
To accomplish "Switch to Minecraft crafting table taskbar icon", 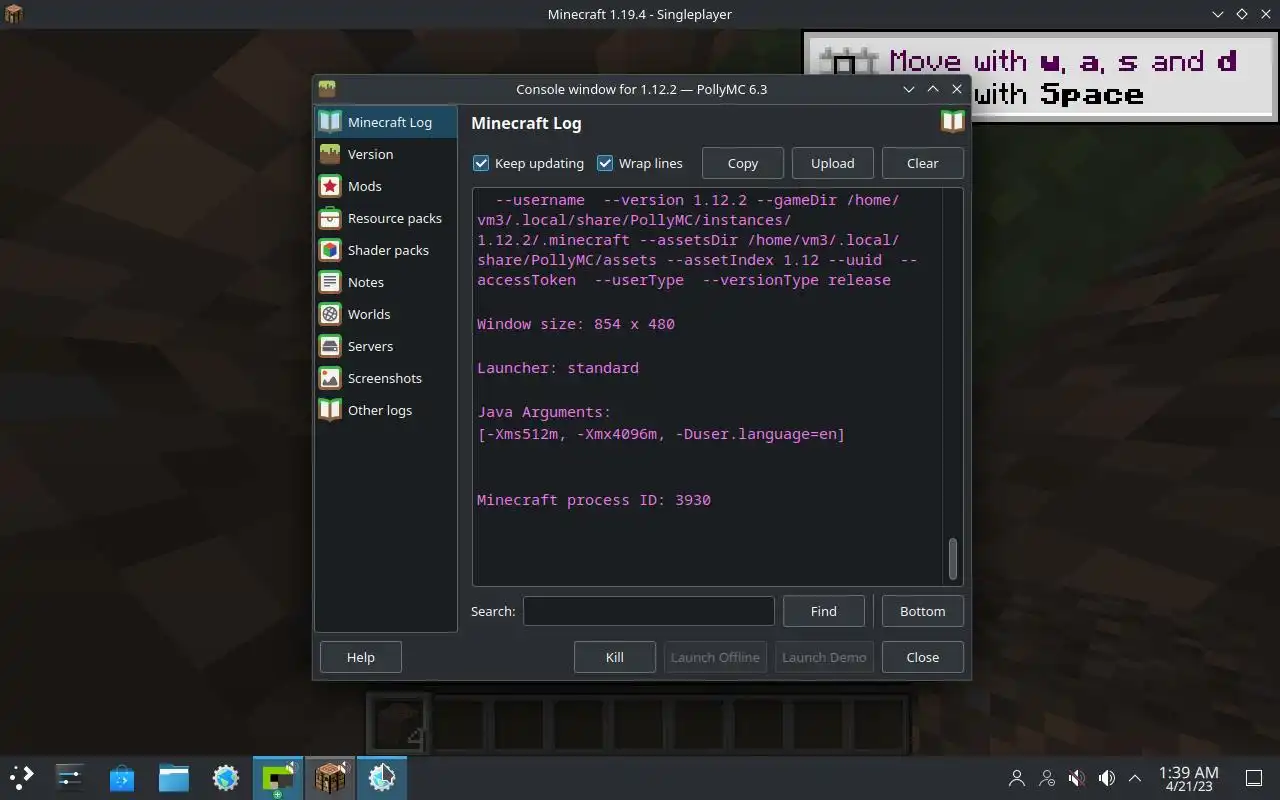I will [330, 777].
